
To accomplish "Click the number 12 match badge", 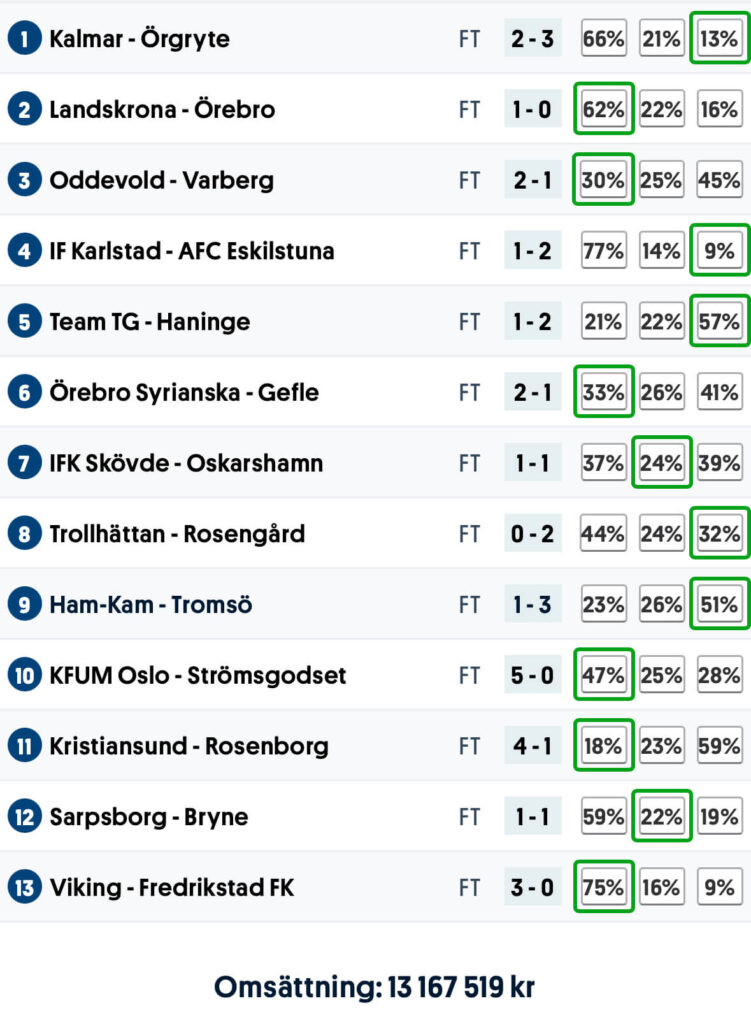I will point(23,817).
